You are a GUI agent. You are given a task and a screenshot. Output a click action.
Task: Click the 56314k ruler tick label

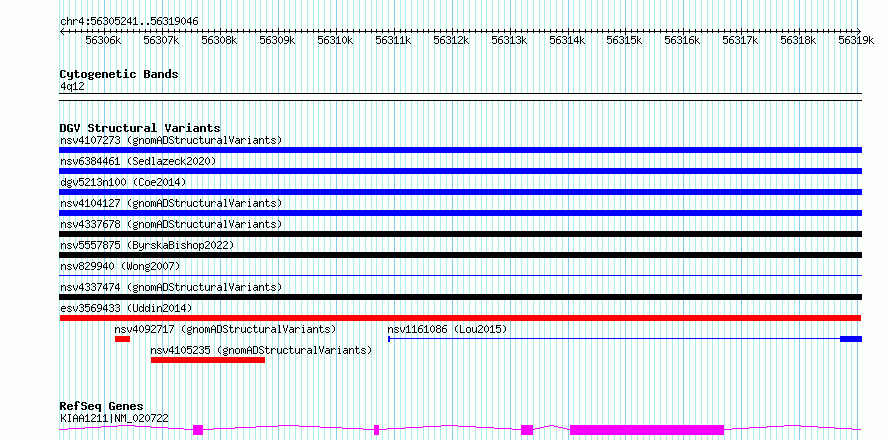568,40
